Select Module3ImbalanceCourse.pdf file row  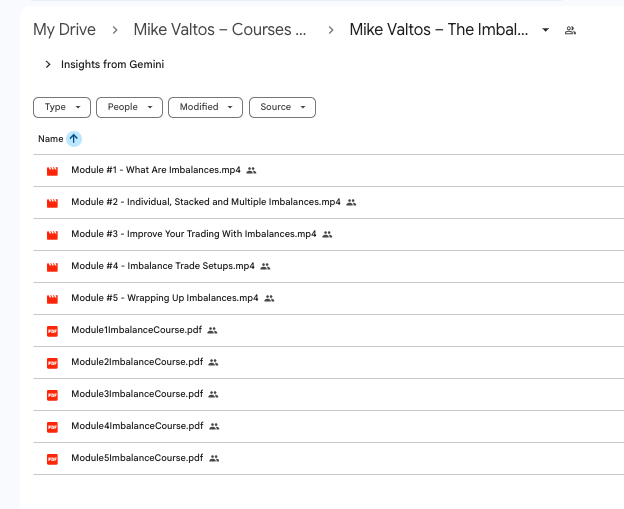pyautogui.click(x=137, y=395)
